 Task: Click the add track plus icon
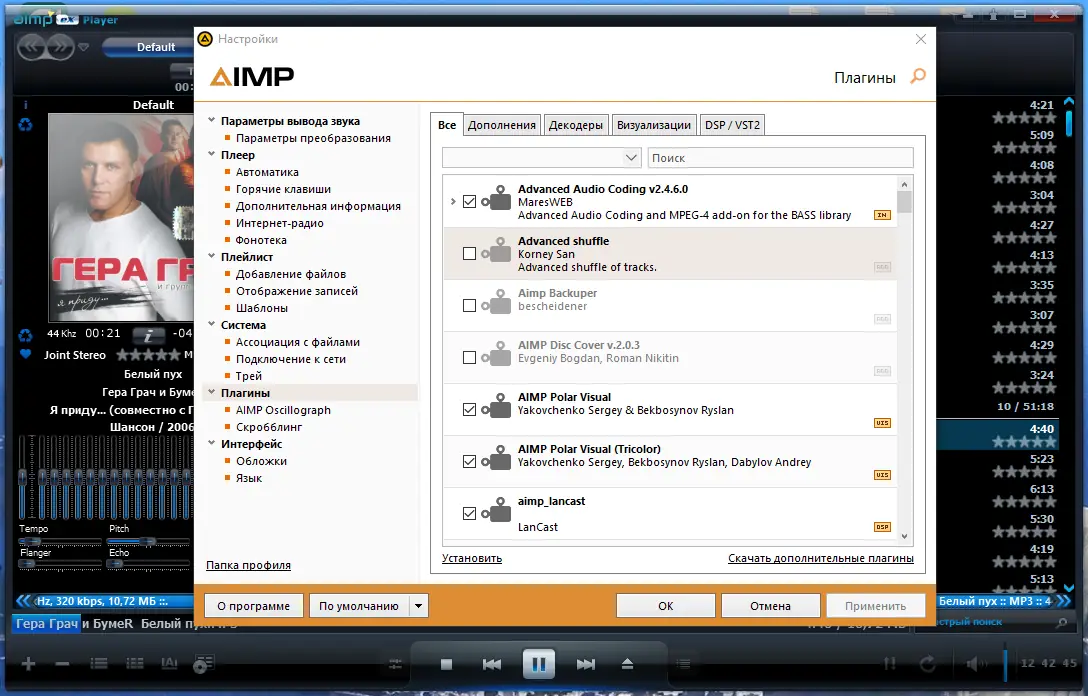27,663
